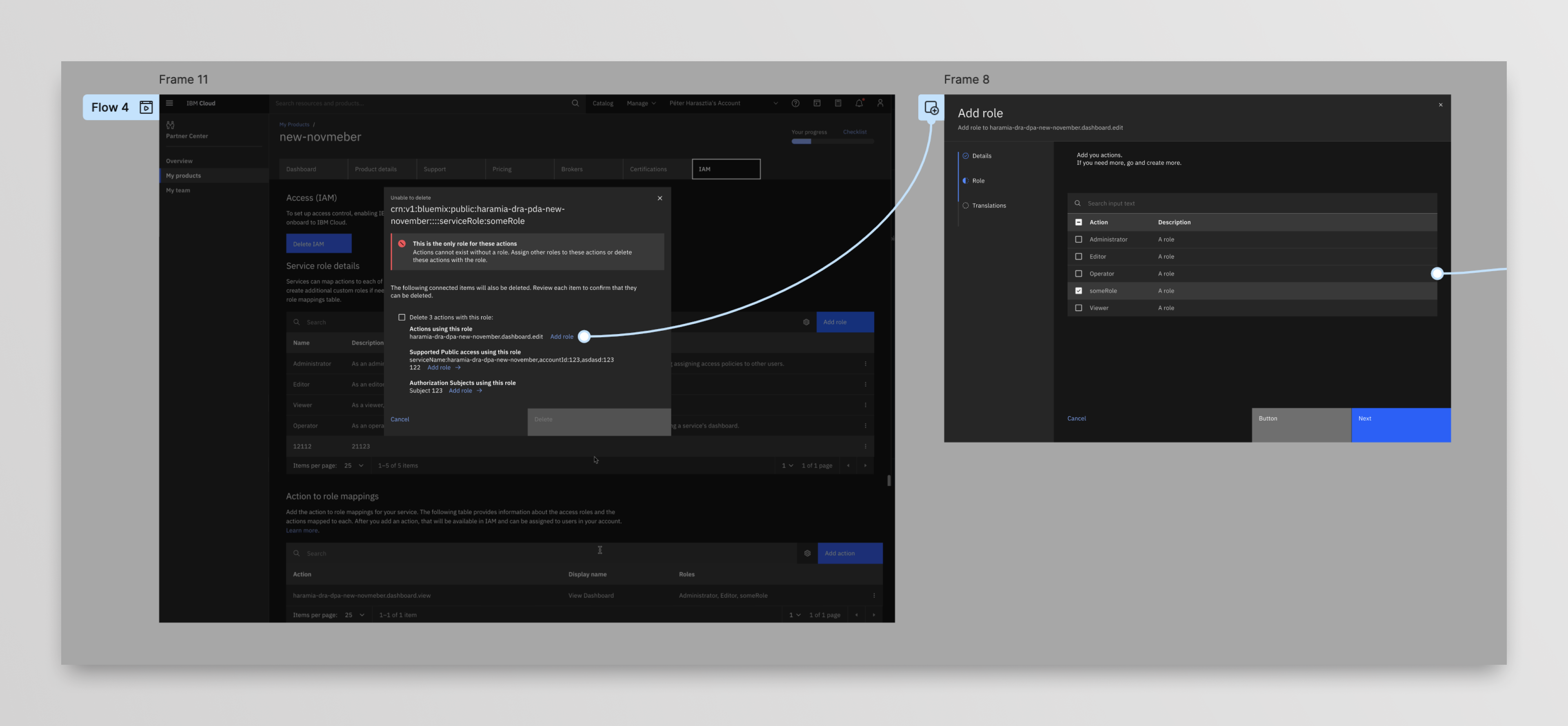Viewport: 1568px width, 726px height.
Task: Open the help question mark icon
Action: coord(795,103)
